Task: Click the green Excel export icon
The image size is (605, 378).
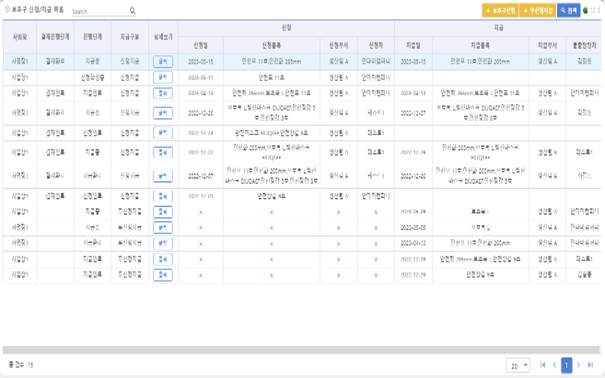Action: (585, 10)
